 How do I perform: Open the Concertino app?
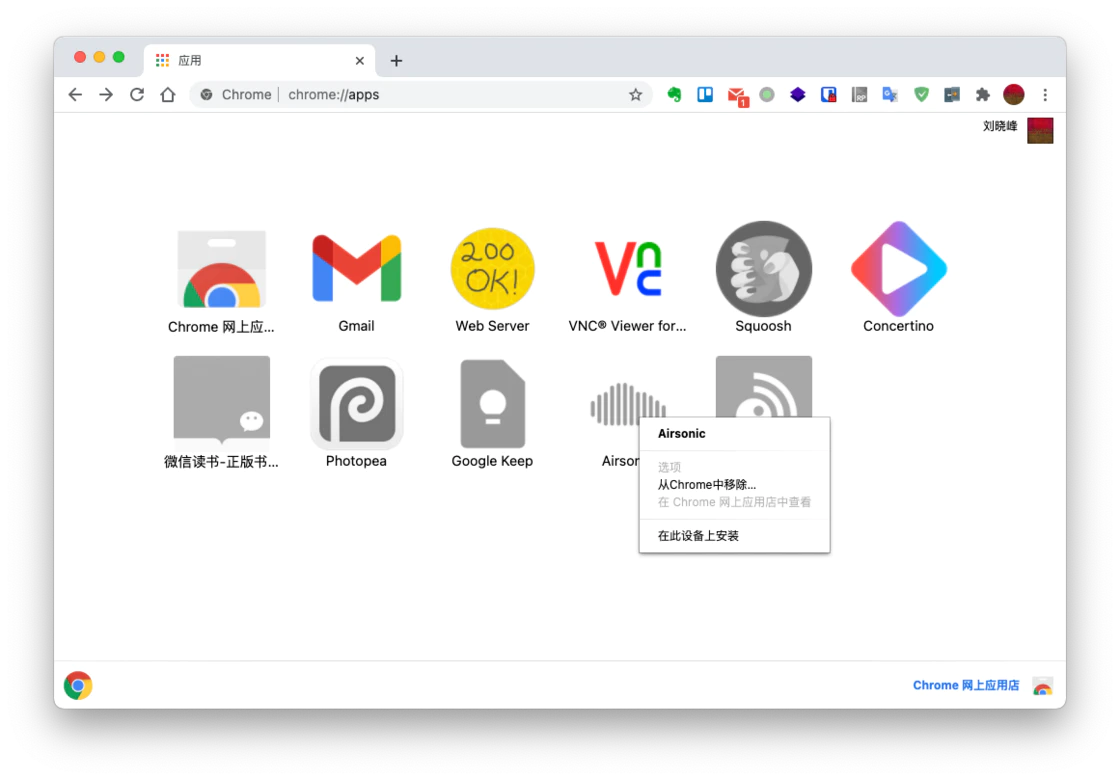[898, 270]
